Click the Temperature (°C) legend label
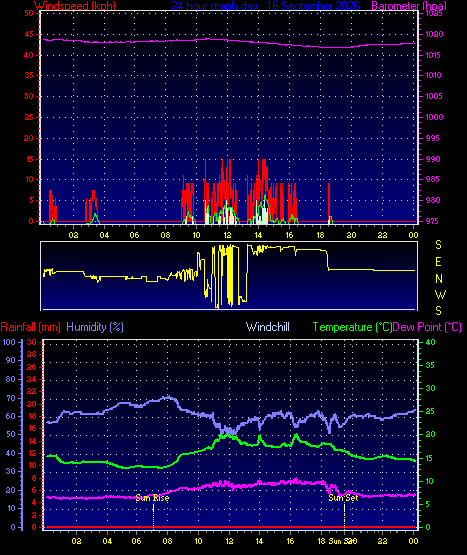The width and height of the screenshot is (467, 555). (x=352, y=327)
